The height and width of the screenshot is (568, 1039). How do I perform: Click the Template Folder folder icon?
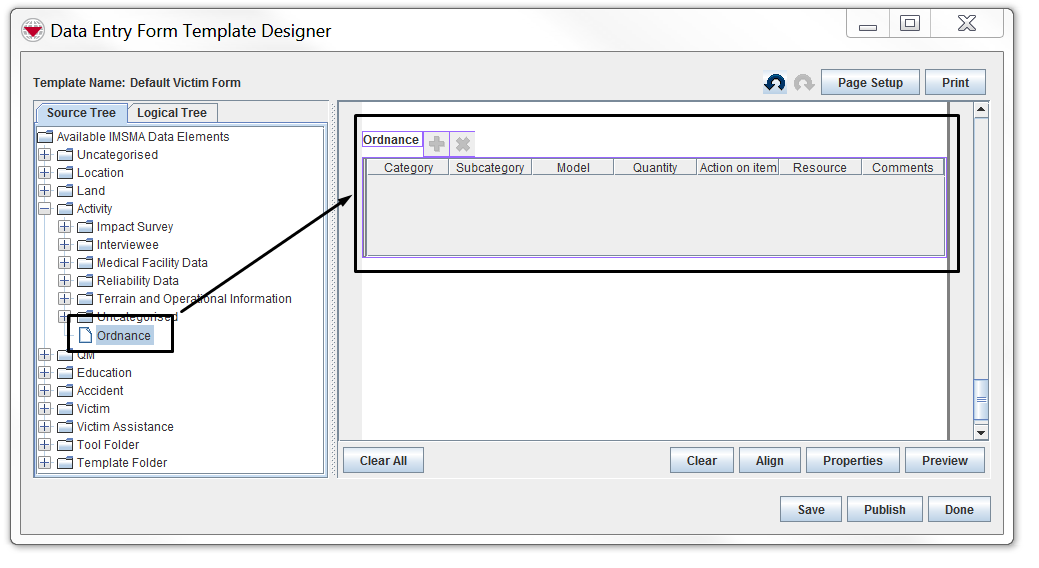(x=65, y=463)
